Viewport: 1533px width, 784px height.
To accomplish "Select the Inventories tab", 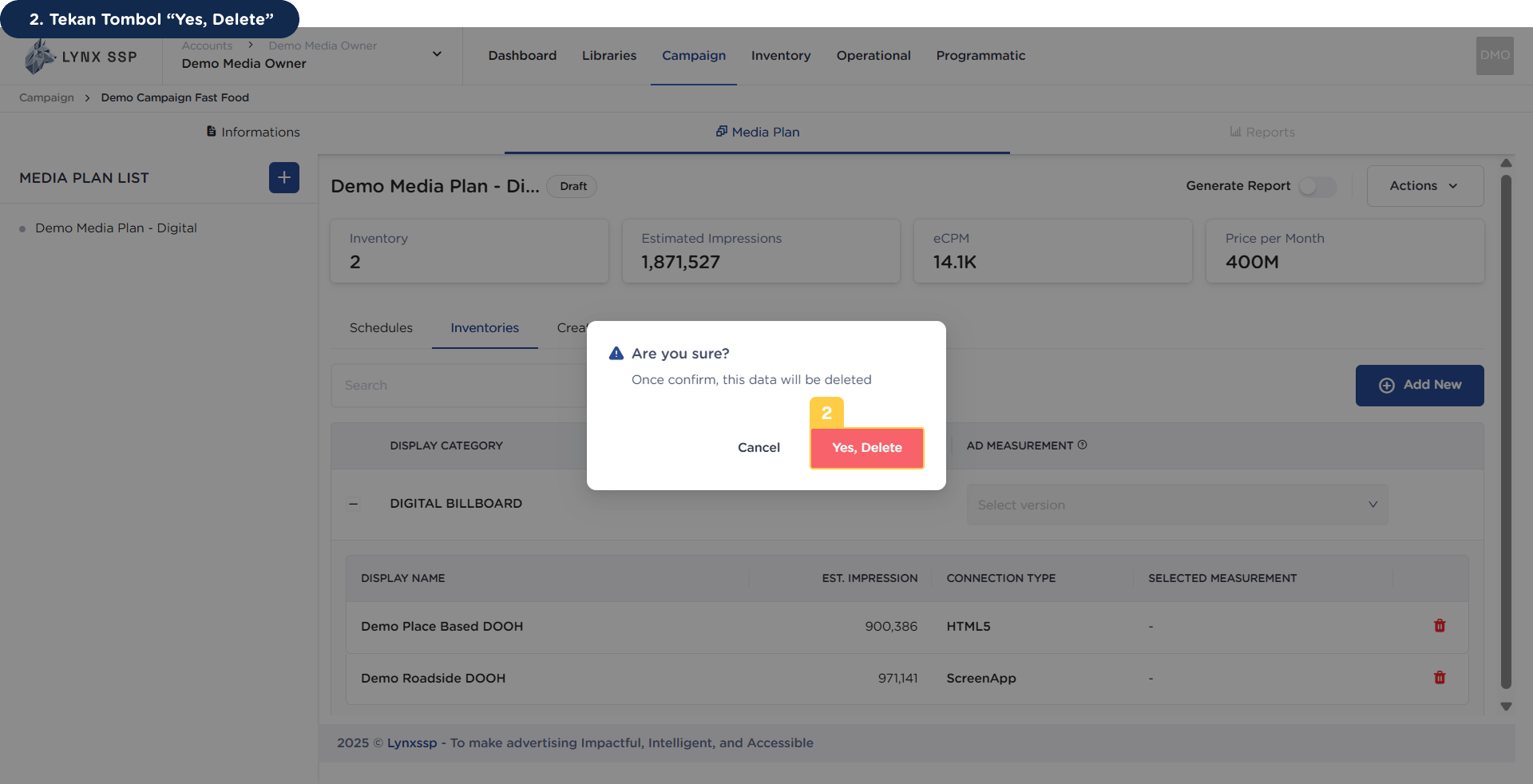I will [x=485, y=328].
